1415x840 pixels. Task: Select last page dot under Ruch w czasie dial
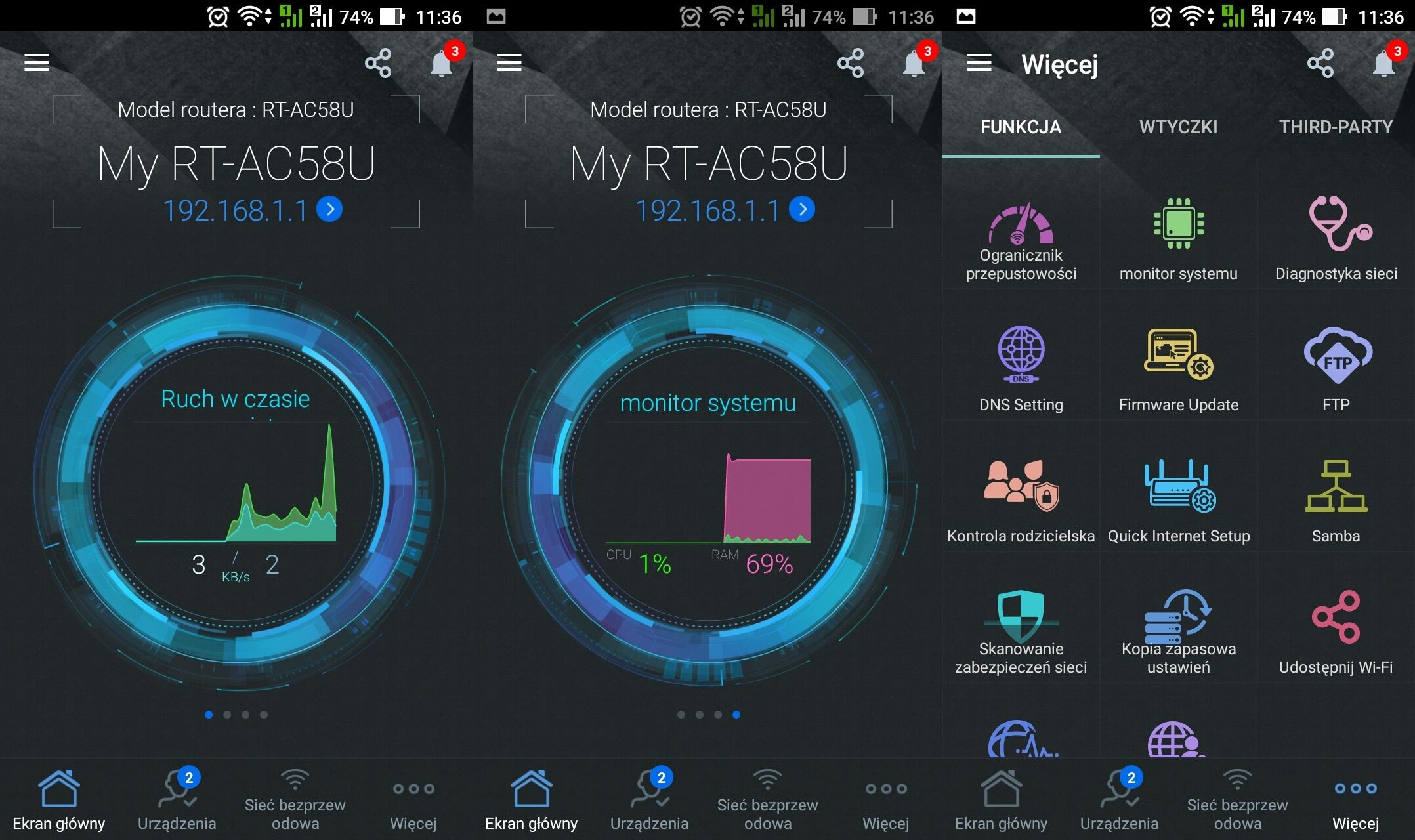[264, 715]
